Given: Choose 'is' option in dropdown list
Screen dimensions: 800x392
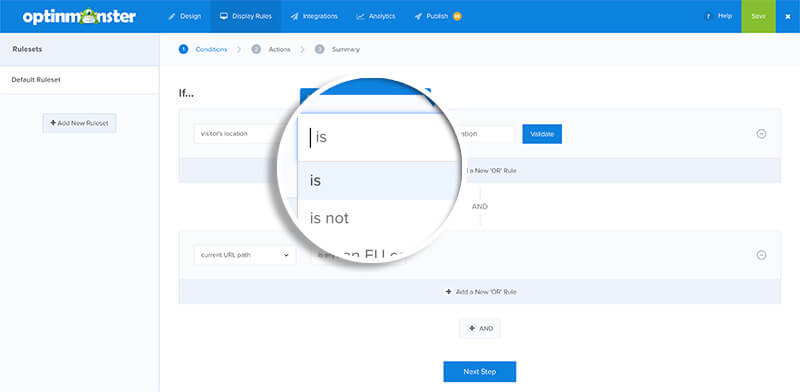Looking at the screenshot, I should point(377,181).
